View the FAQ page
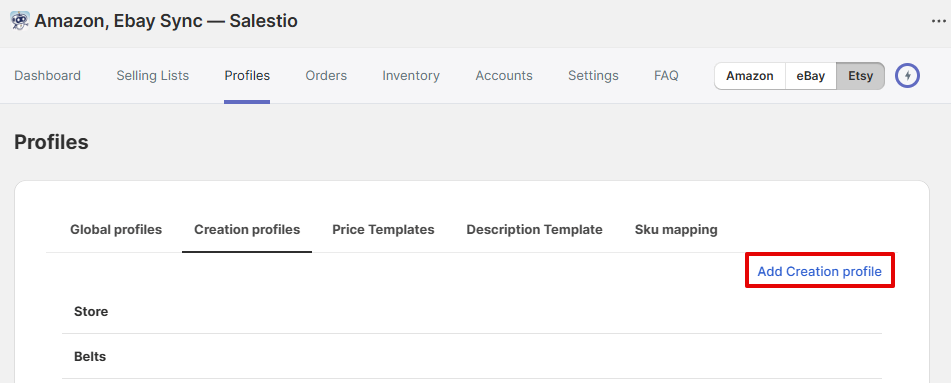The height and width of the screenshot is (383, 951). coord(666,76)
